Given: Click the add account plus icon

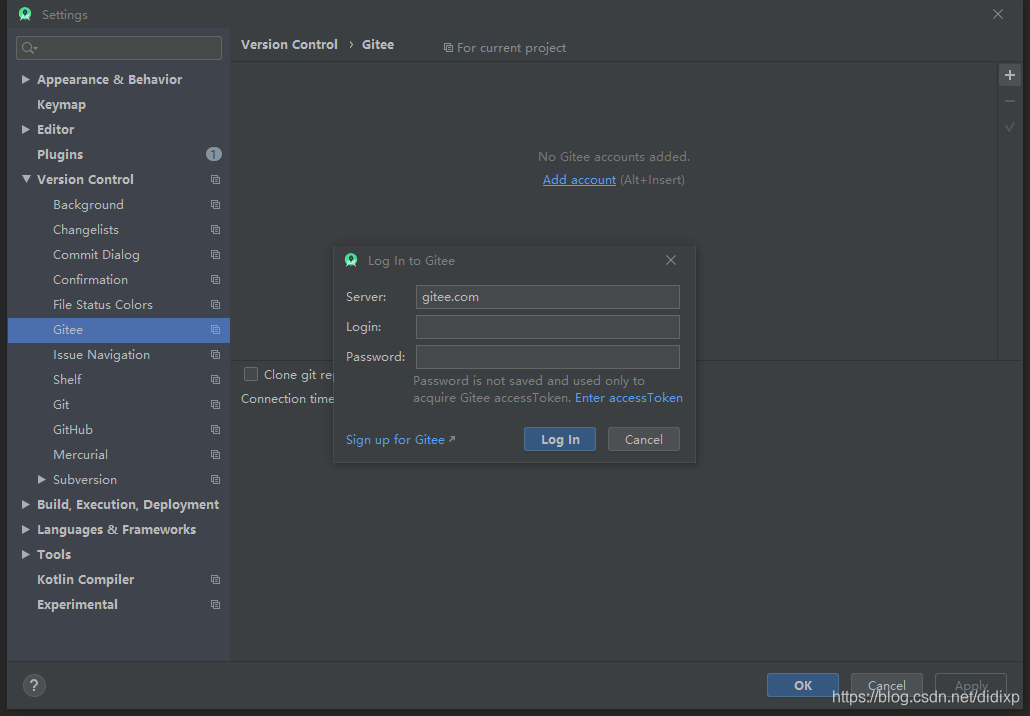Looking at the screenshot, I should (1010, 75).
